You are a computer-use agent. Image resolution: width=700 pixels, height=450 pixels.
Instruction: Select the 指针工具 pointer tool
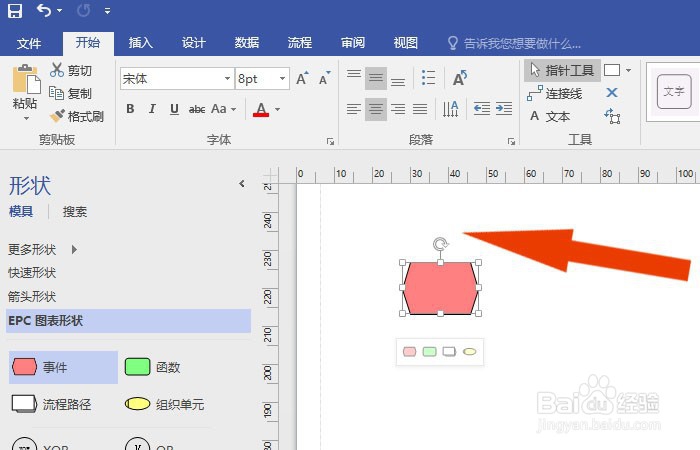pyautogui.click(x=562, y=70)
